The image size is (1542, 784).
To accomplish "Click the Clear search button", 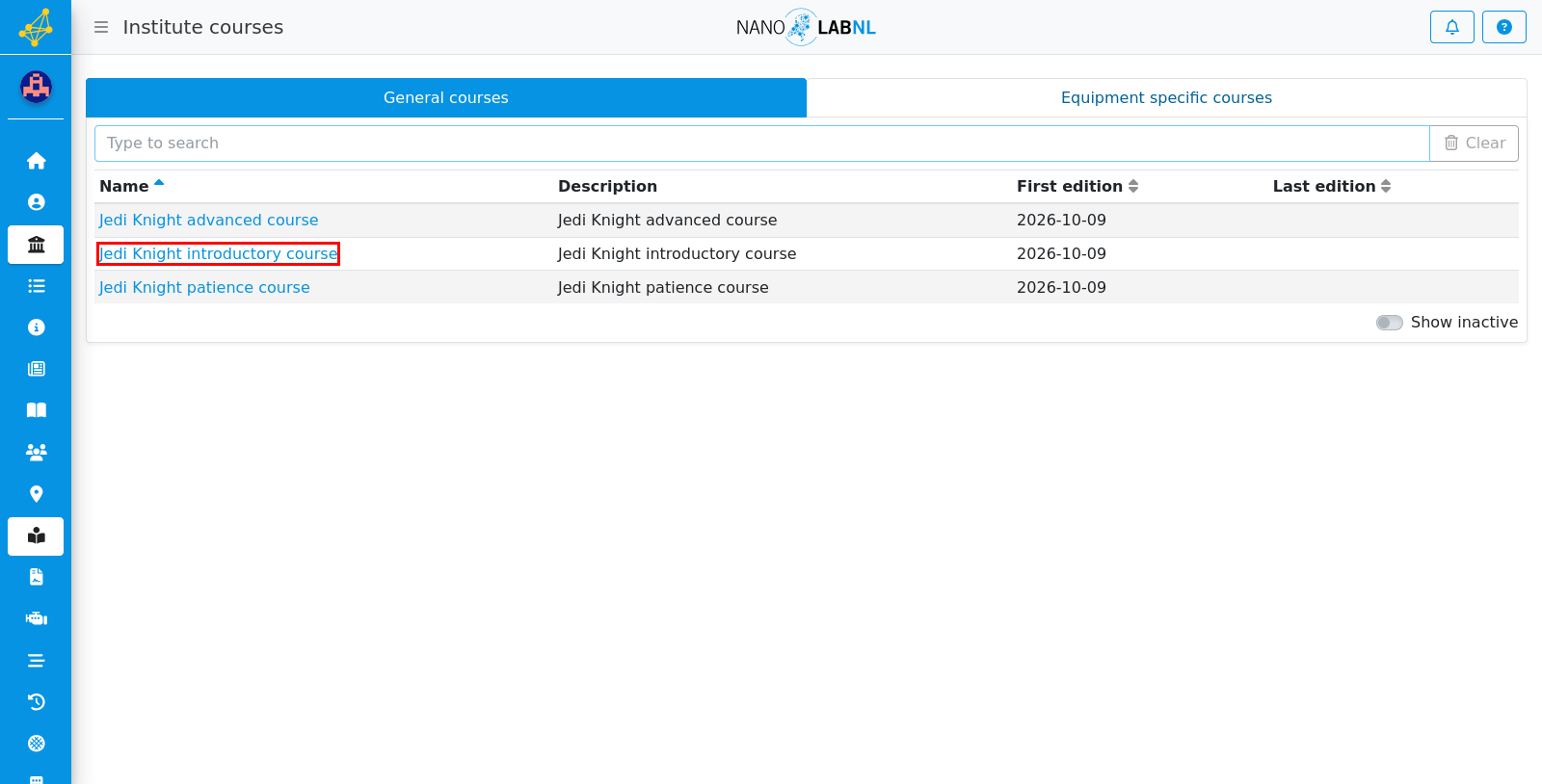I will click(x=1474, y=144).
